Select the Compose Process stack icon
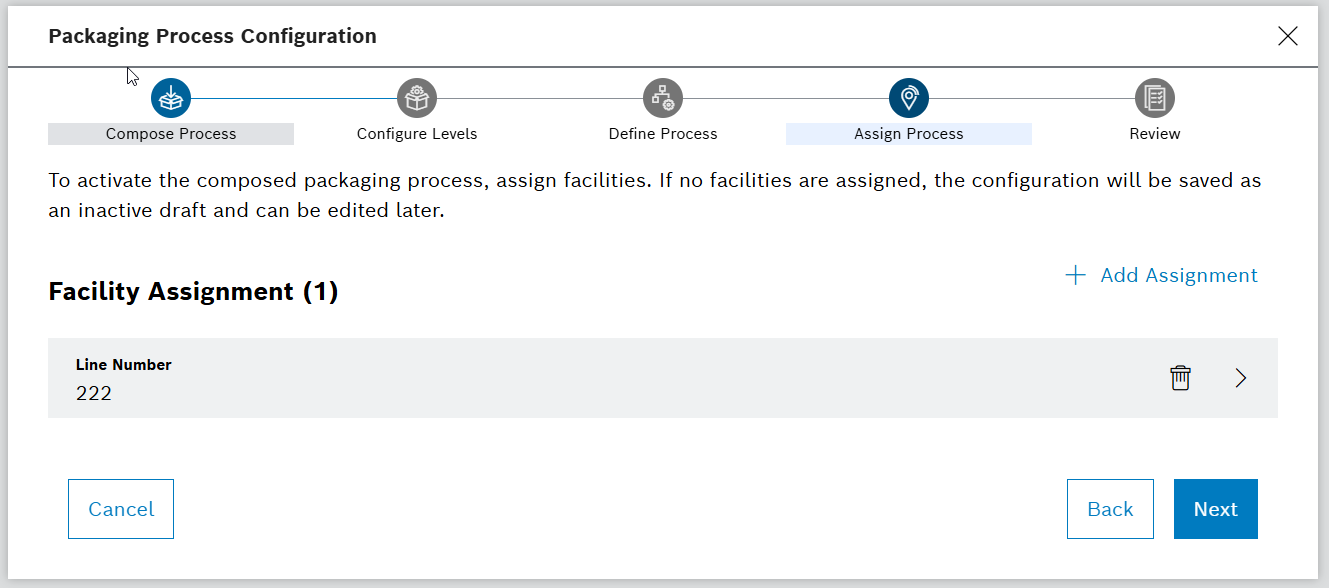This screenshot has height=588, width=1329. (170, 97)
